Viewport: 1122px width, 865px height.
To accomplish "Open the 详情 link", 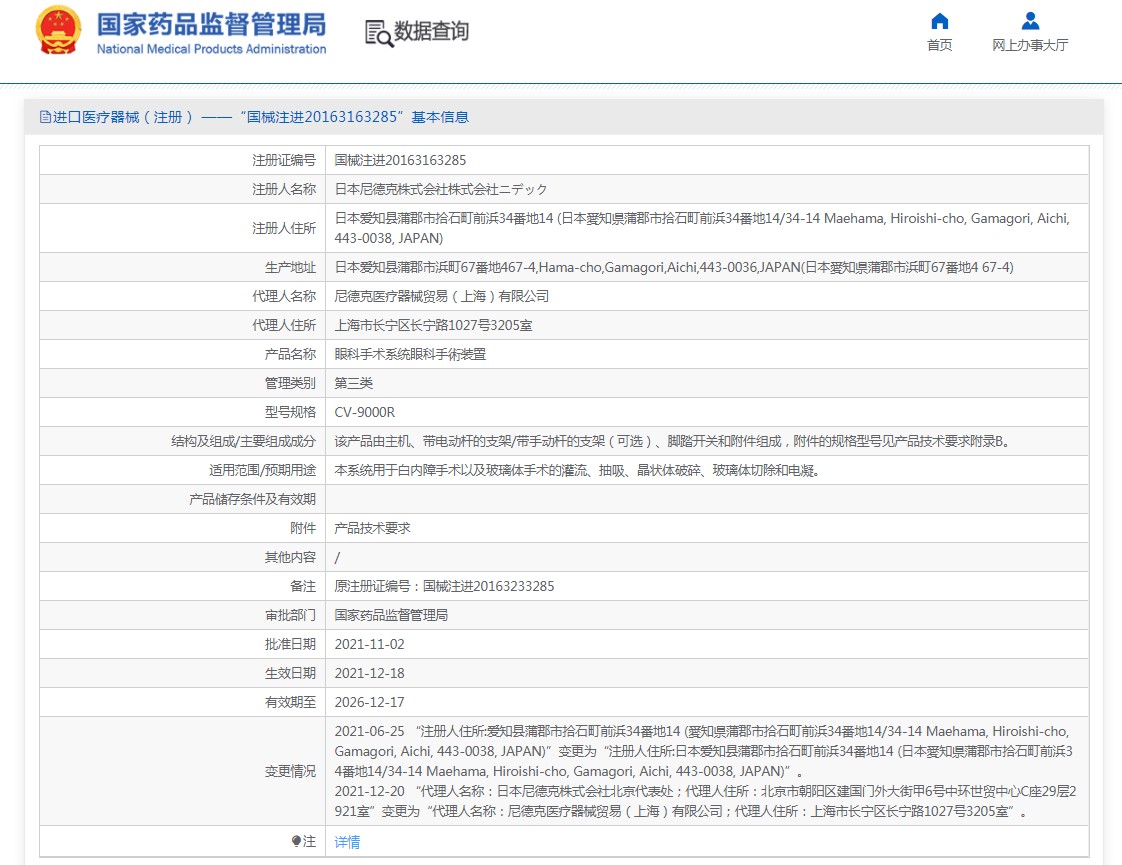I will point(347,842).
